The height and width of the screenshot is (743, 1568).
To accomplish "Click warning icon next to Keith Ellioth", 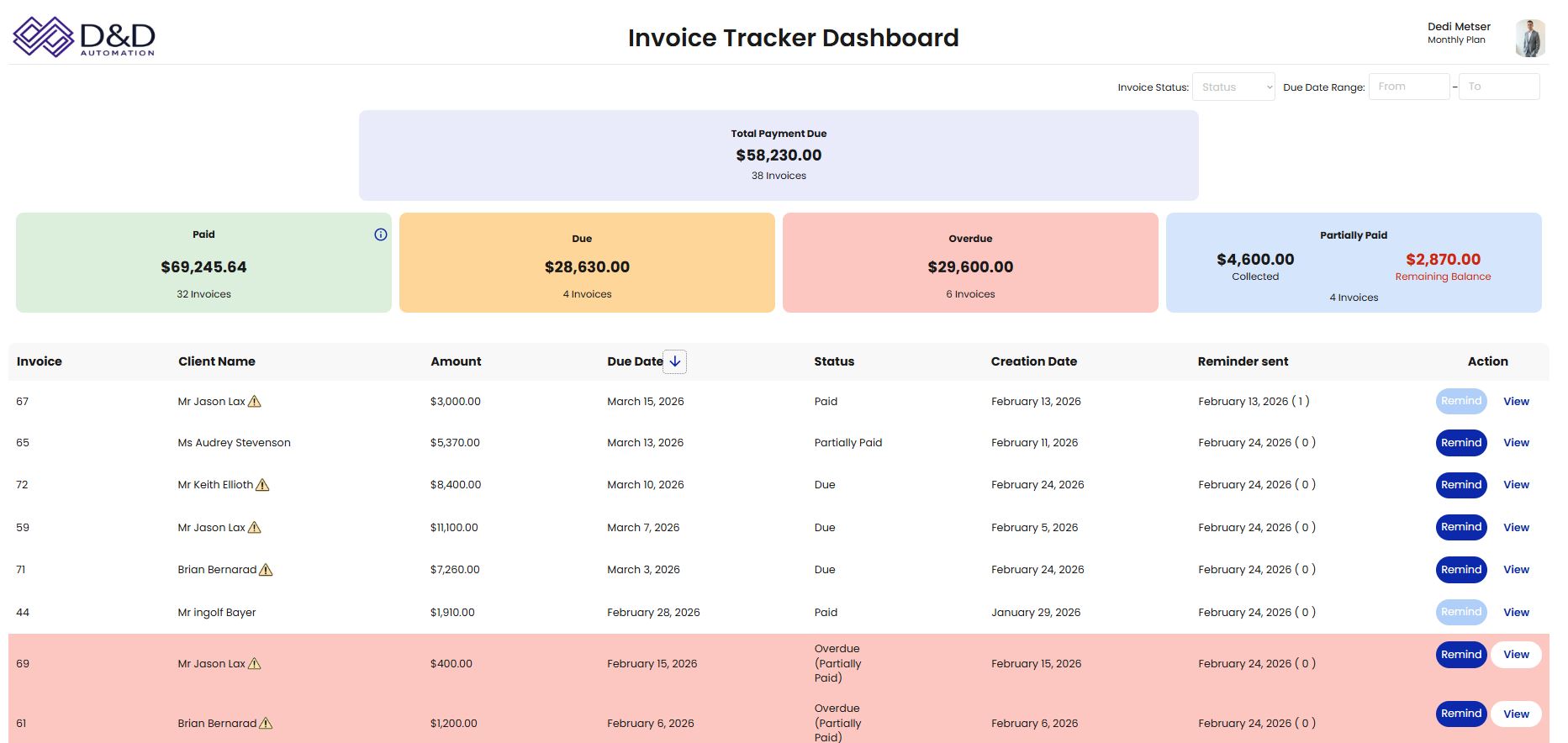I will pos(262,485).
